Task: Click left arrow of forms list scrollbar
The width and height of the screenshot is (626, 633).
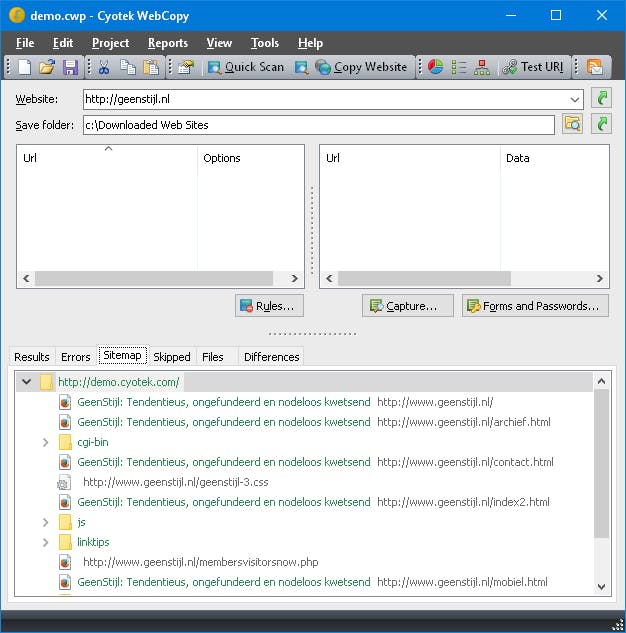Action: click(329, 279)
